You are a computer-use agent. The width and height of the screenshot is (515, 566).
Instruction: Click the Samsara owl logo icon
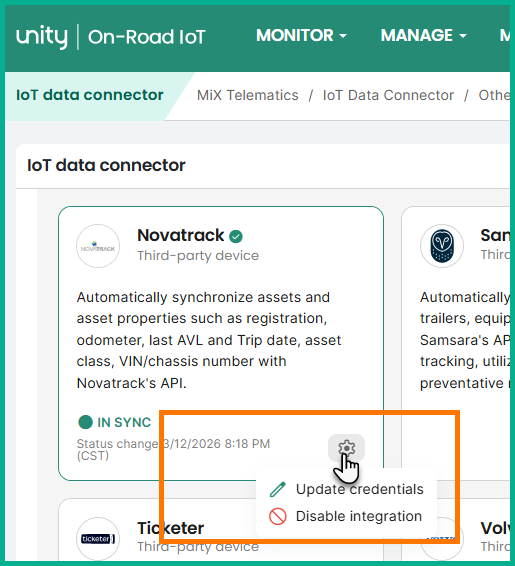(x=442, y=246)
